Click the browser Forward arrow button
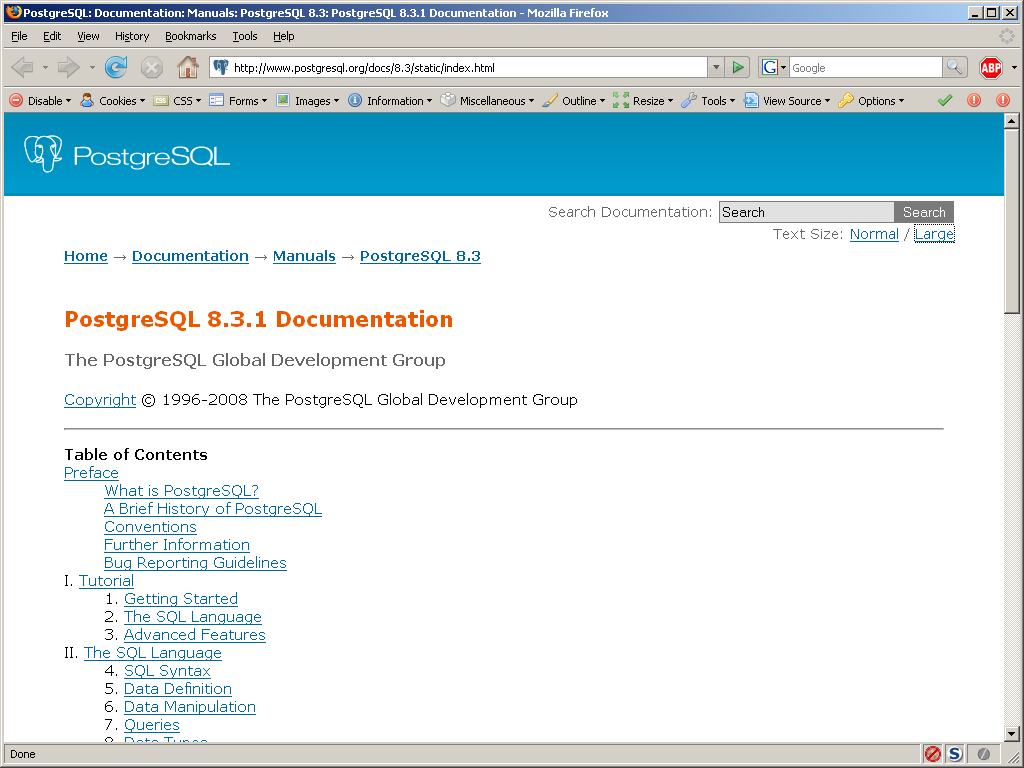The image size is (1024, 768). point(69,67)
